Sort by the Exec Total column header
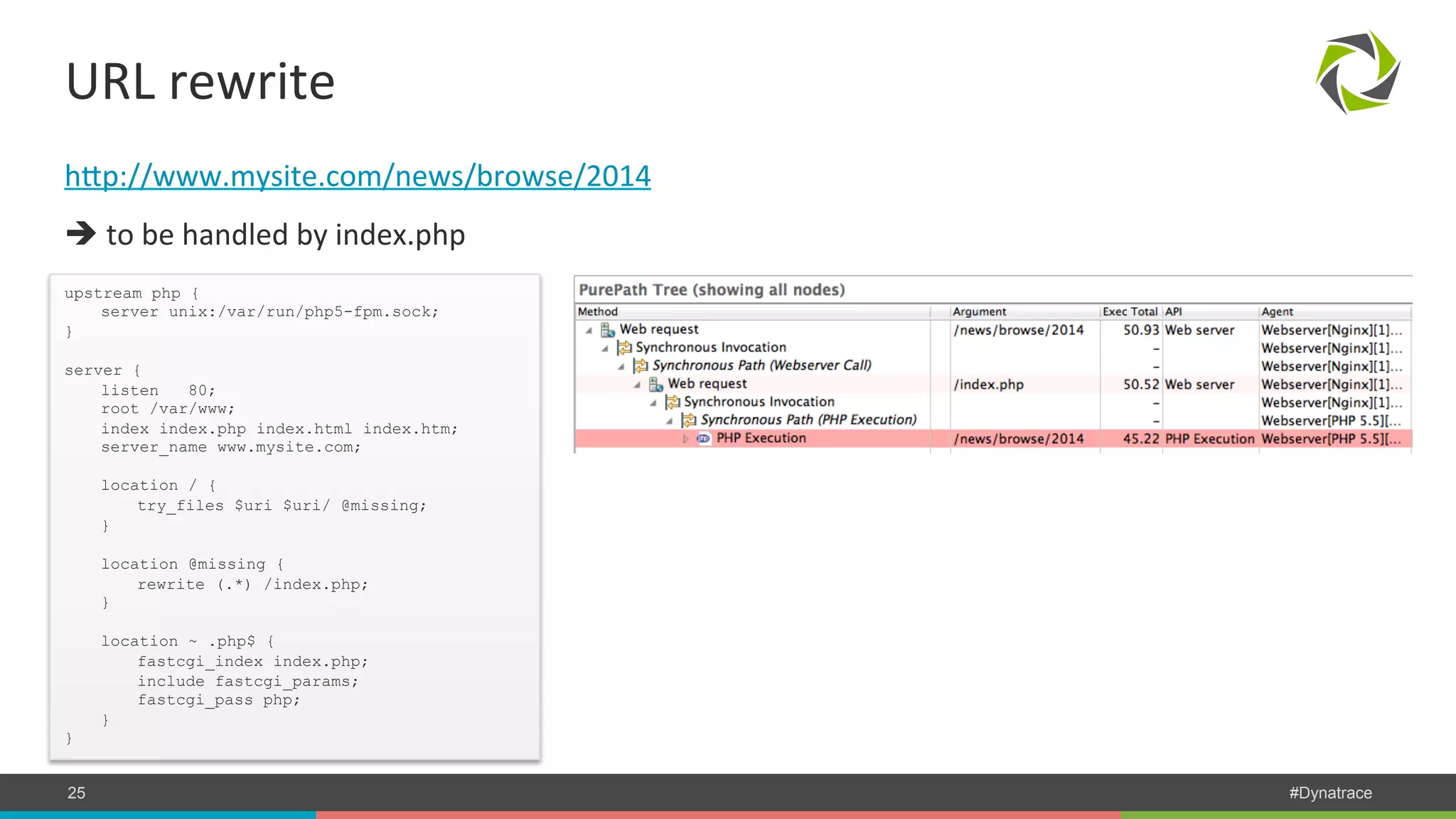The width and height of the screenshot is (1456, 819). [x=1130, y=311]
